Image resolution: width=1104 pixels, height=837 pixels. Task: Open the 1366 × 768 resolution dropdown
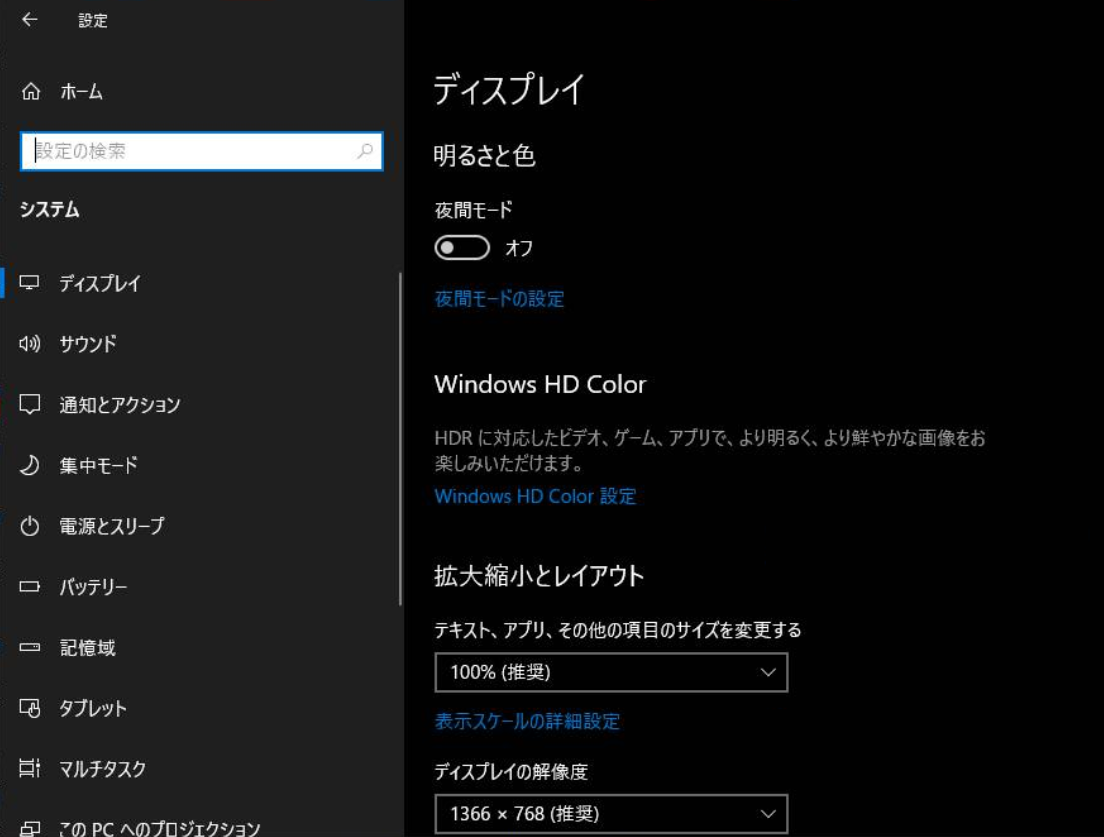[611, 814]
